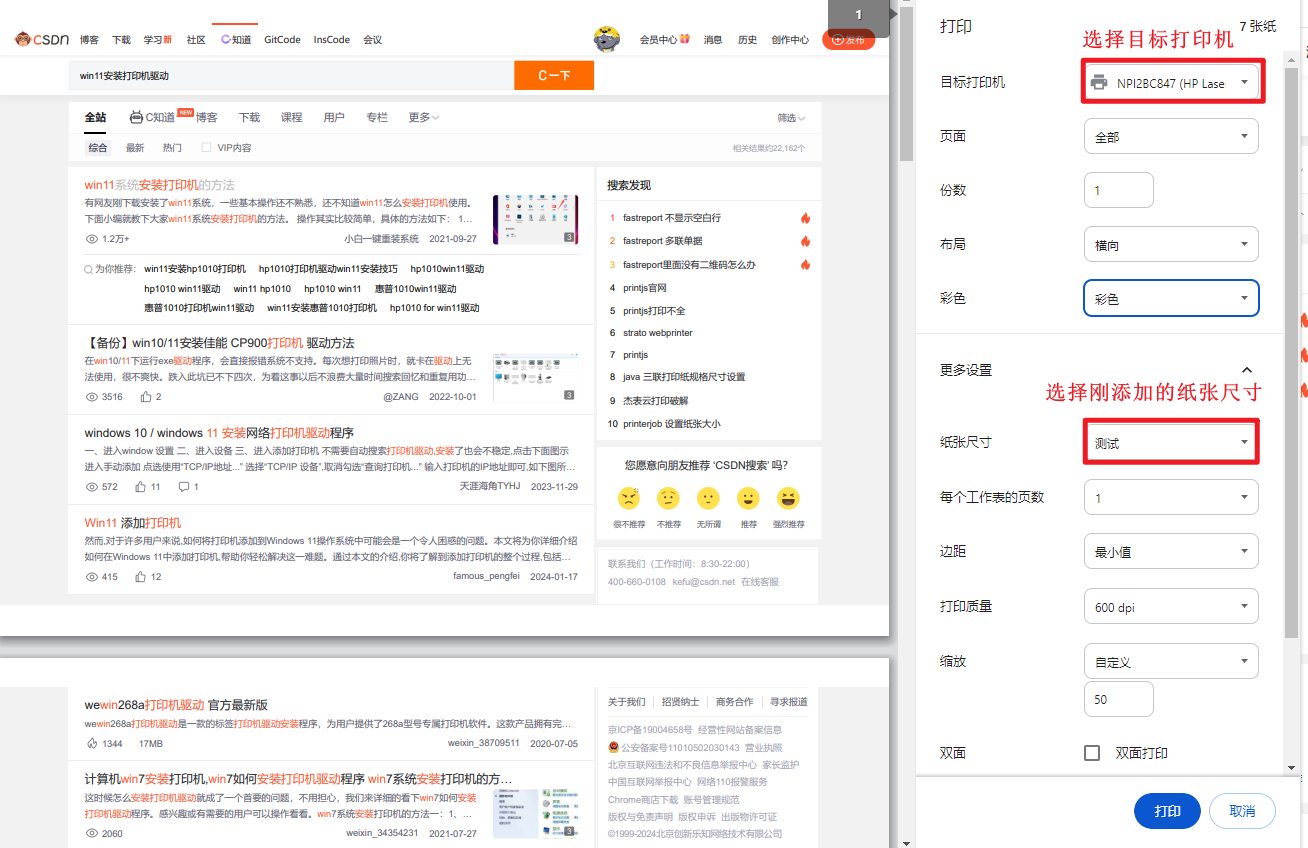Open the 边距 margins dropdown showing 最小值
Image resolution: width=1308 pixels, height=848 pixels.
click(1171, 551)
